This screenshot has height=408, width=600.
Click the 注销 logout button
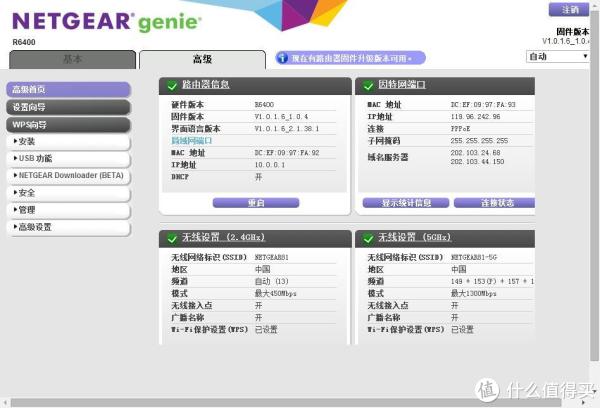[x=569, y=10]
